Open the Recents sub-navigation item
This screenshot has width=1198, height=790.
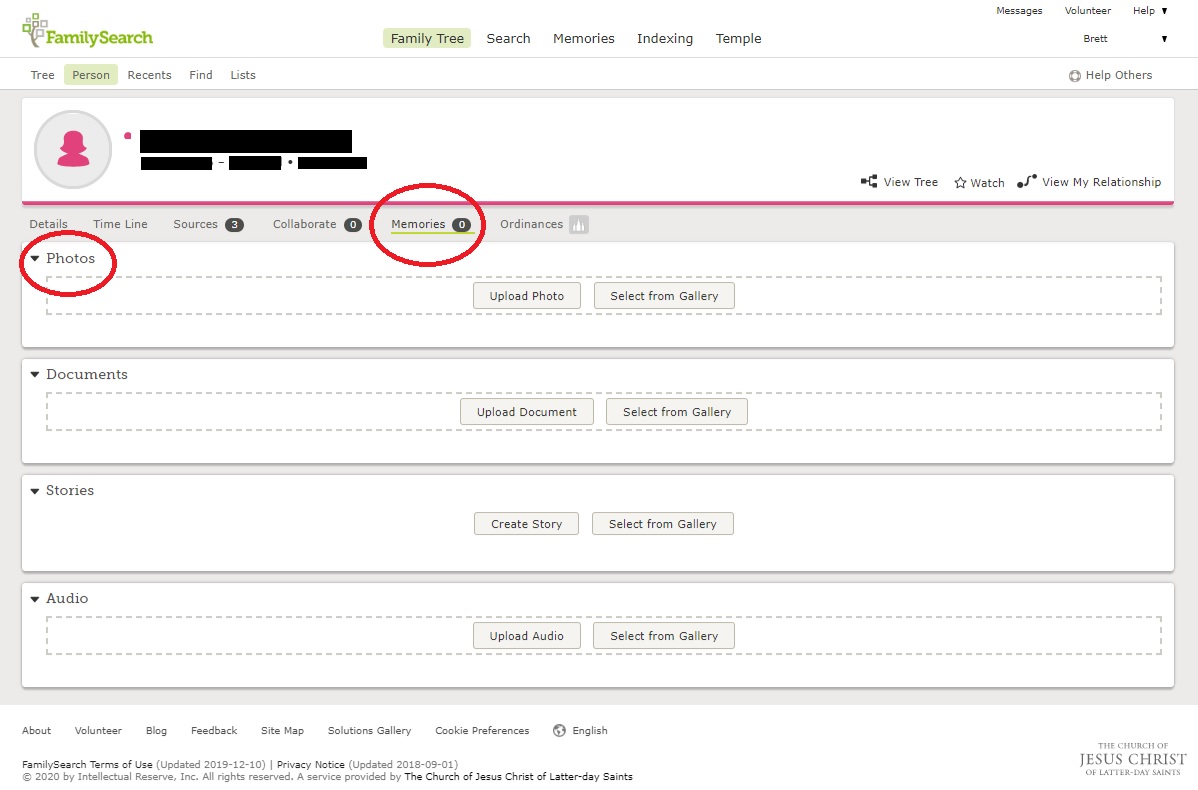[149, 75]
